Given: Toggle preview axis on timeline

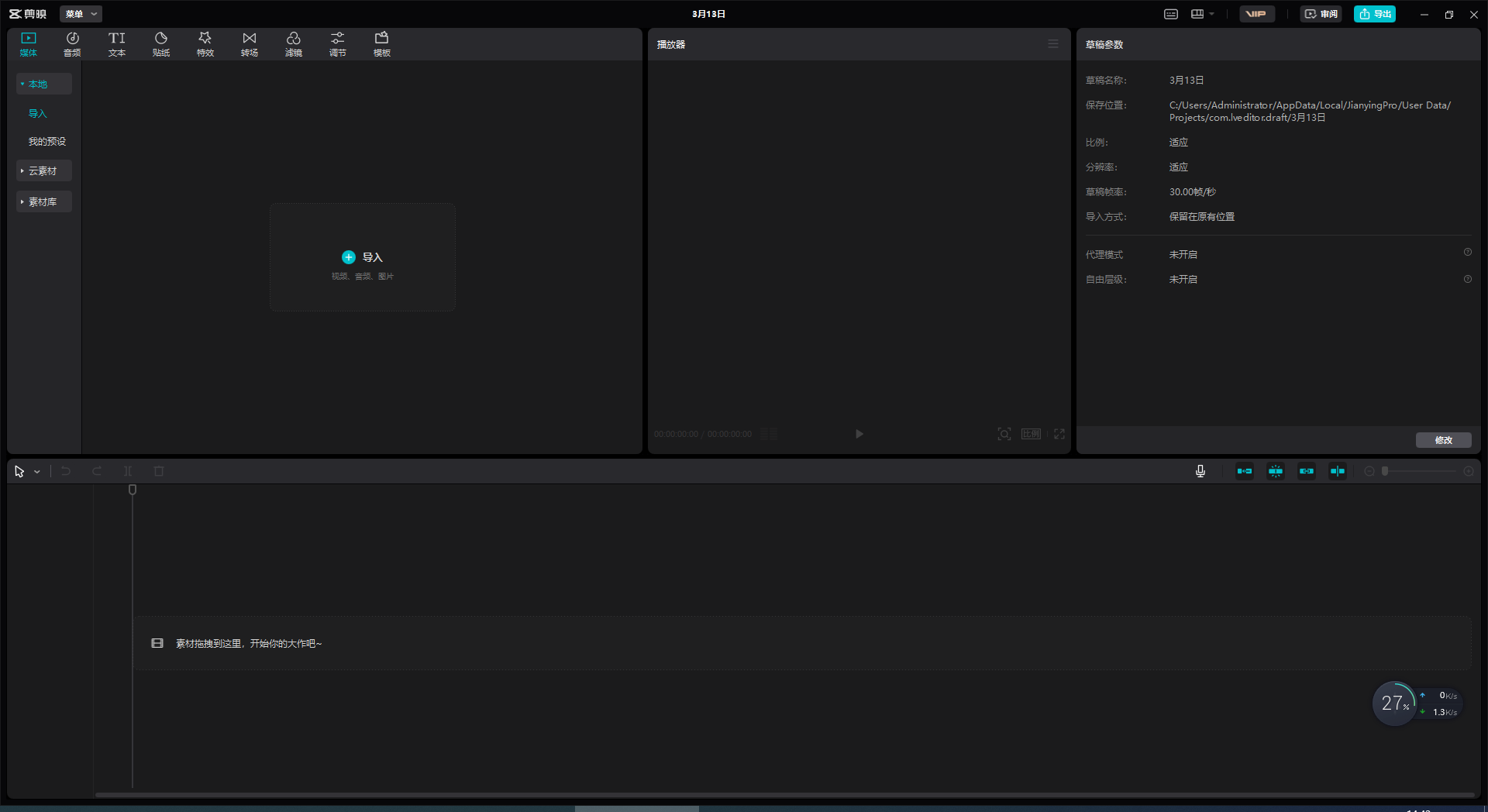Looking at the screenshot, I should click(1338, 471).
